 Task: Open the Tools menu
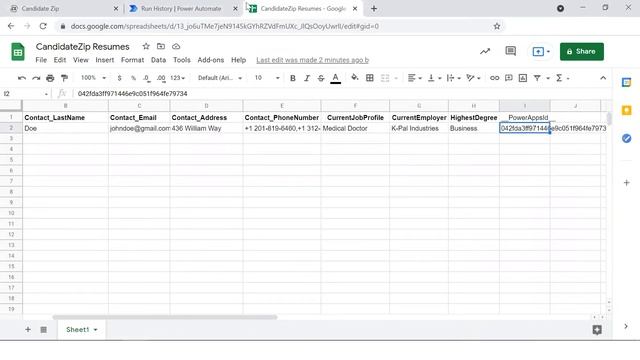coord(182,60)
